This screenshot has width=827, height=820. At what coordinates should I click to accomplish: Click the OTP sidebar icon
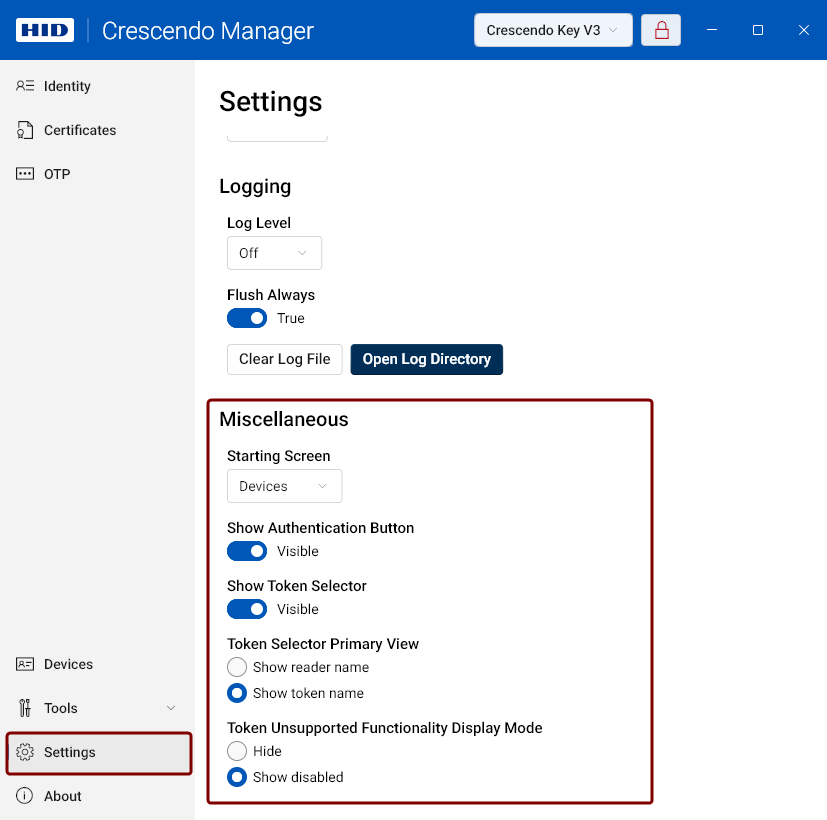[x=25, y=173]
